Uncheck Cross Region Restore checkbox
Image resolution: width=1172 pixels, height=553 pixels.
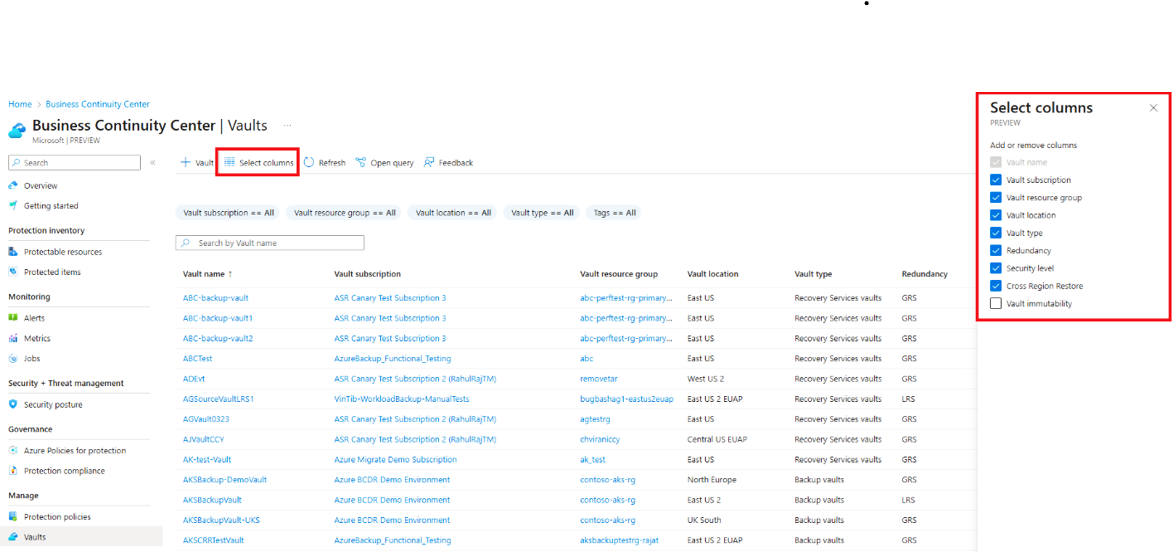point(995,285)
